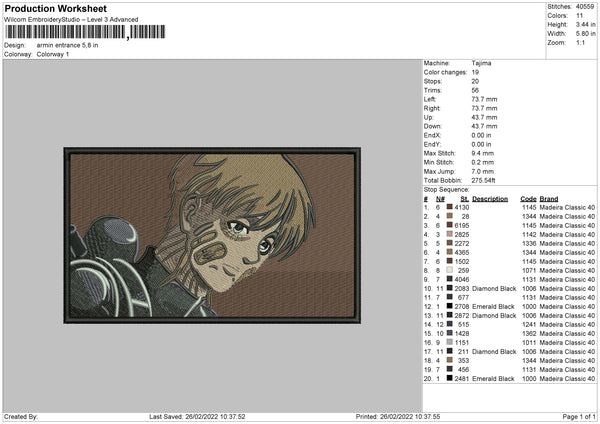Click the light gray swatch beside stitch count 1151
Viewport: 600px width, 424px height.
point(450,342)
